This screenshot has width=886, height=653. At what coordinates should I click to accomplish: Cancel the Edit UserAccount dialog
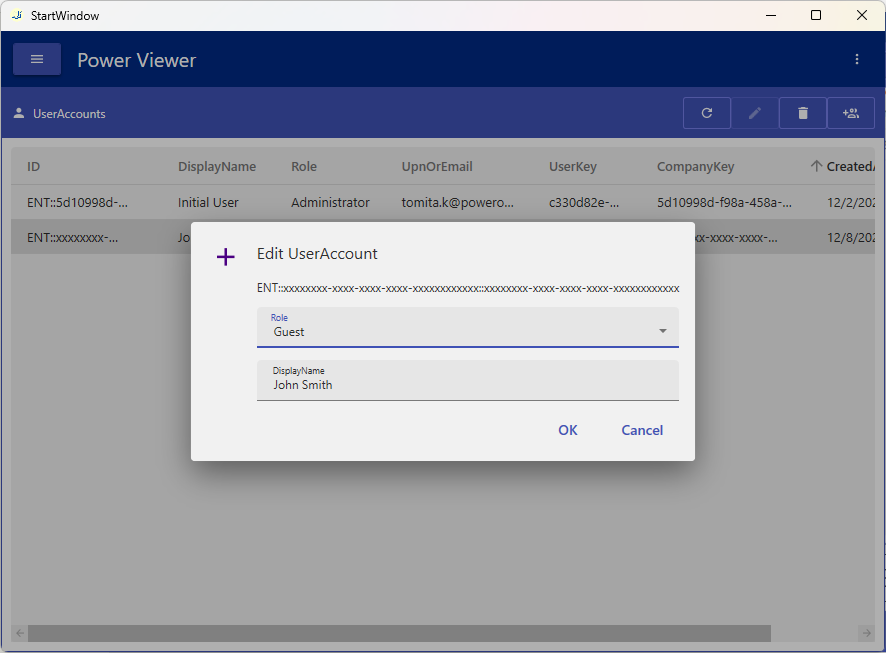click(x=642, y=430)
